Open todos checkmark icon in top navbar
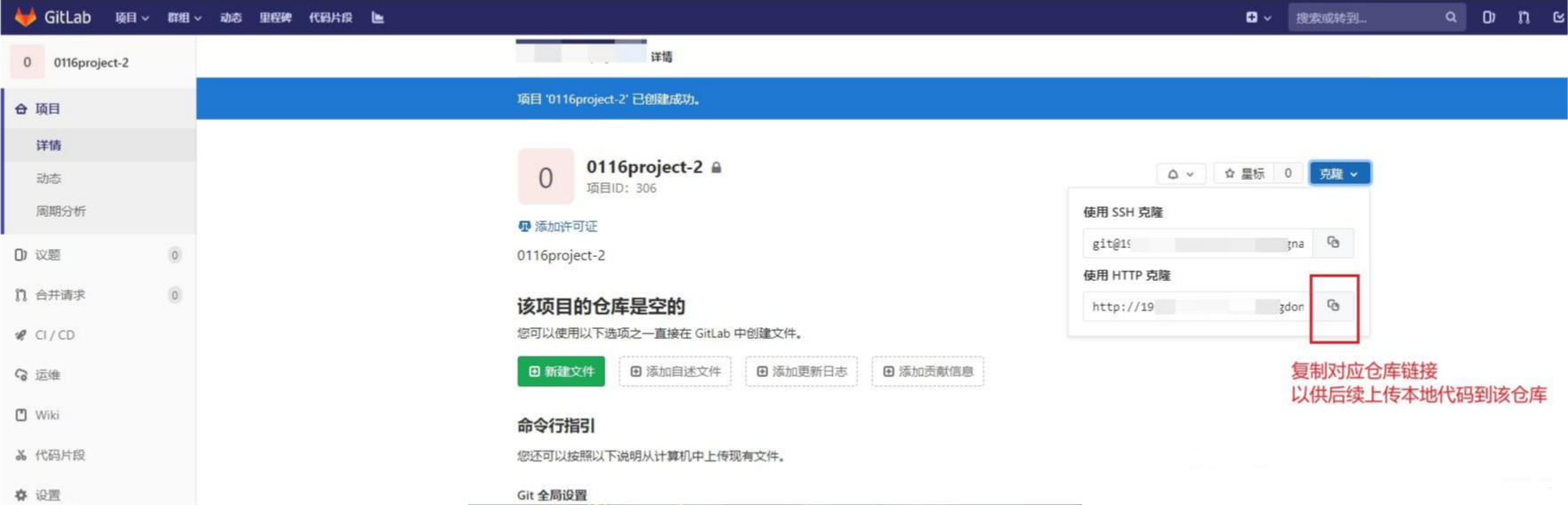Screen dimensions: 1568x505 (1558, 18)
